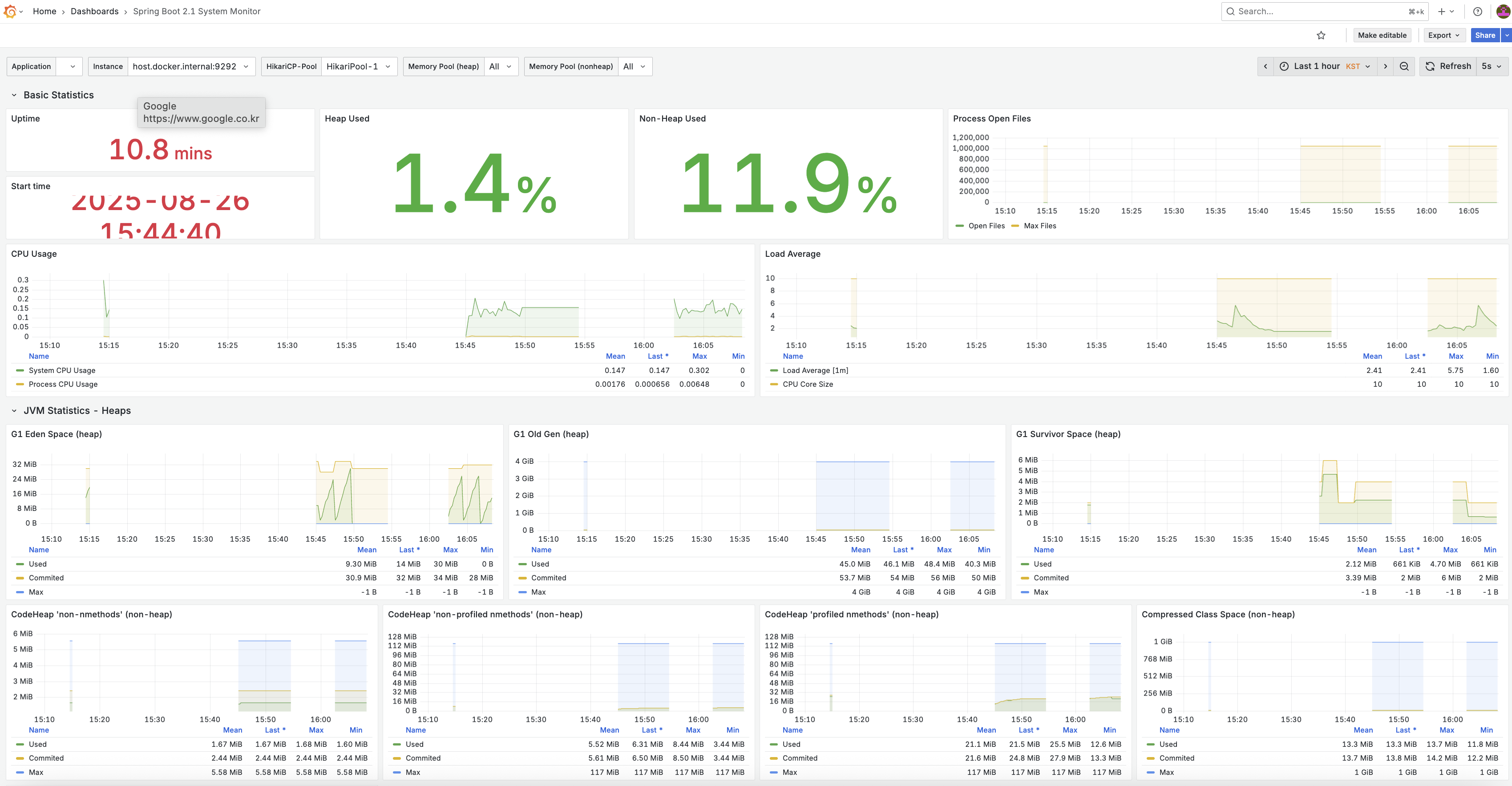
Task: Click the Make editable button
Action: tap(1382, 35)
